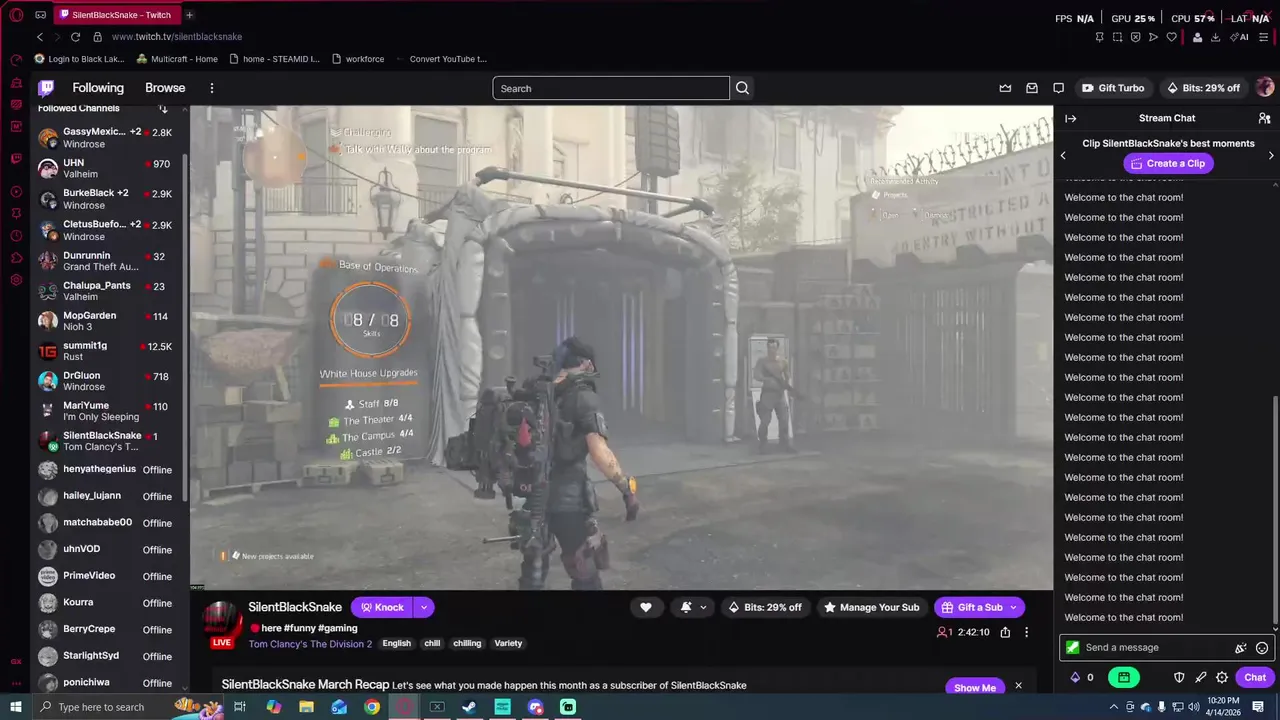Image resolution: width=1280 pixels, height=720 pixels.
Task: Open the emote picker smiley
Action: tap(1262, 648)
